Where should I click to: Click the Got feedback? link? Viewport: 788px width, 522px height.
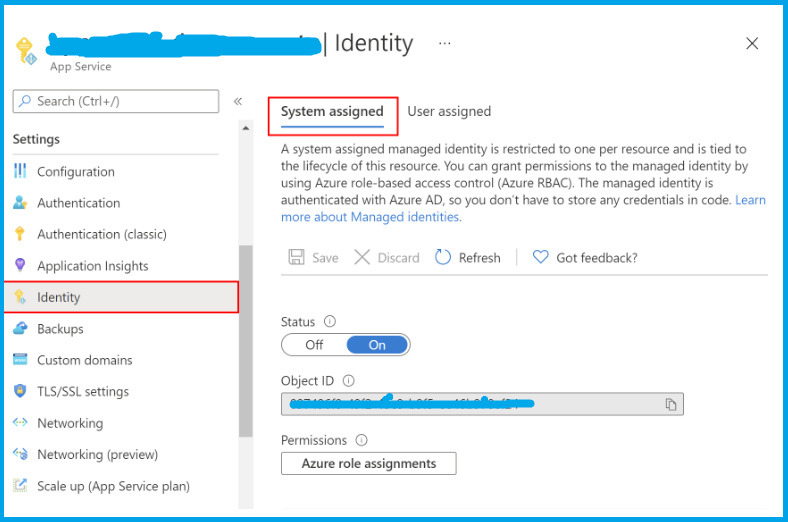[597, 258]
